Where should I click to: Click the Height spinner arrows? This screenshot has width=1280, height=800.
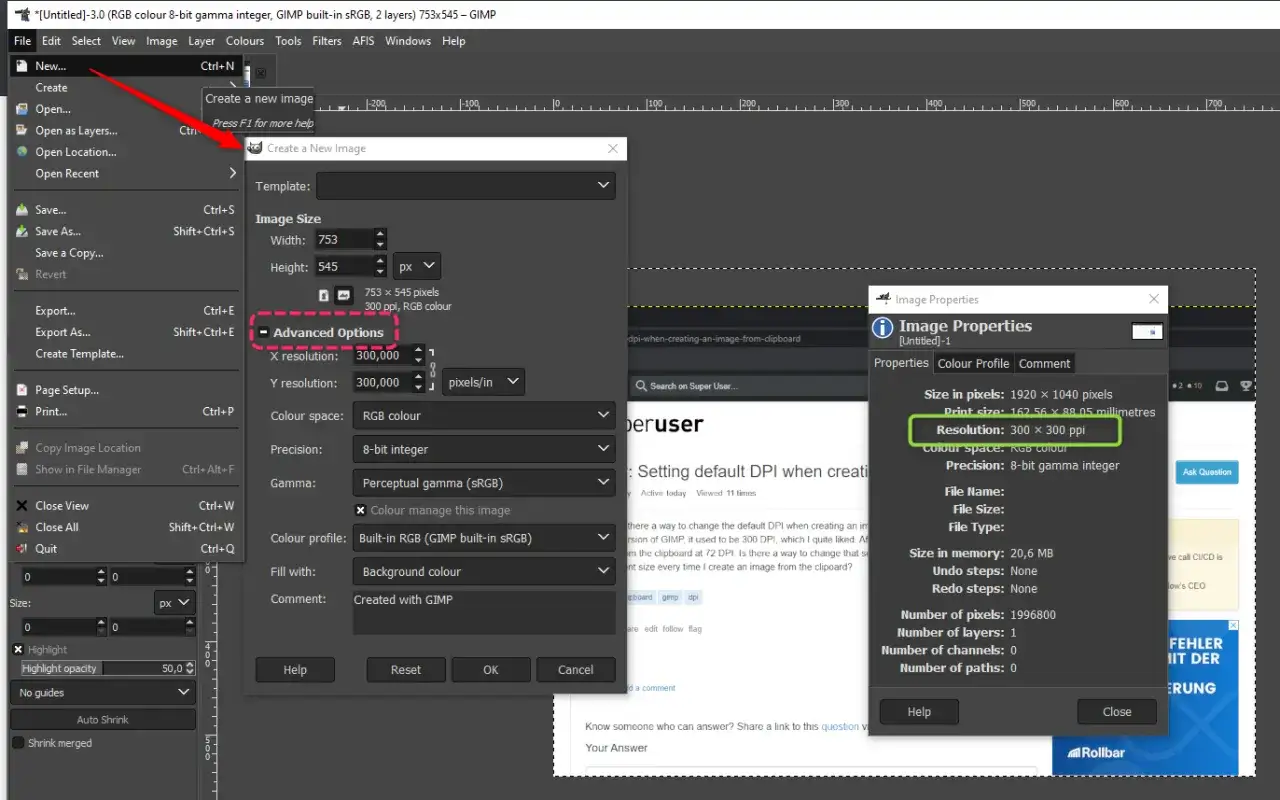click(380, 267)
